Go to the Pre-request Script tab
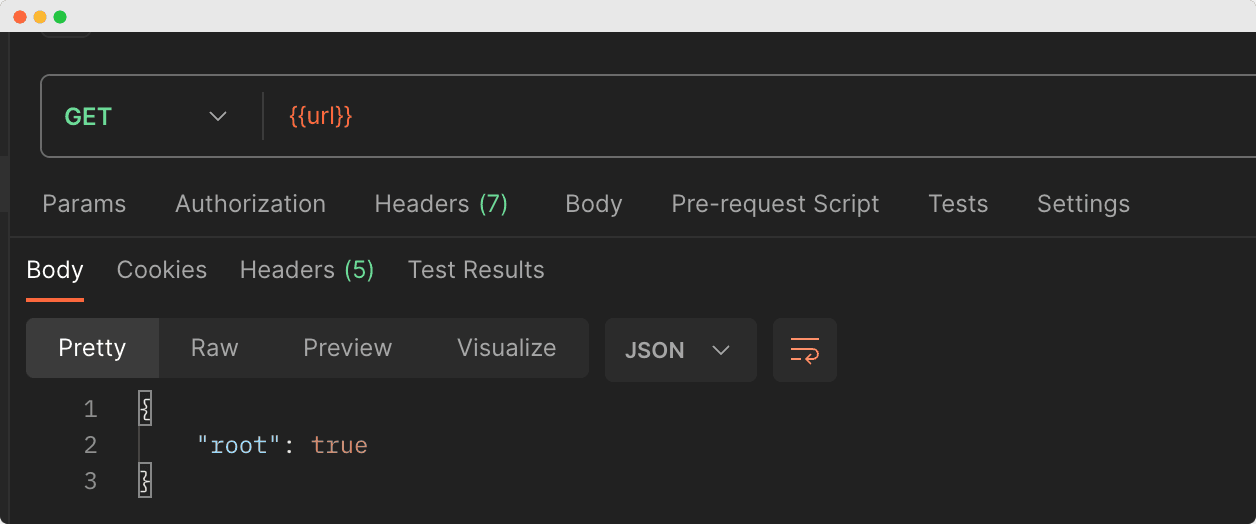Screen dimensions: 1256x524 (x=775, y=204)
